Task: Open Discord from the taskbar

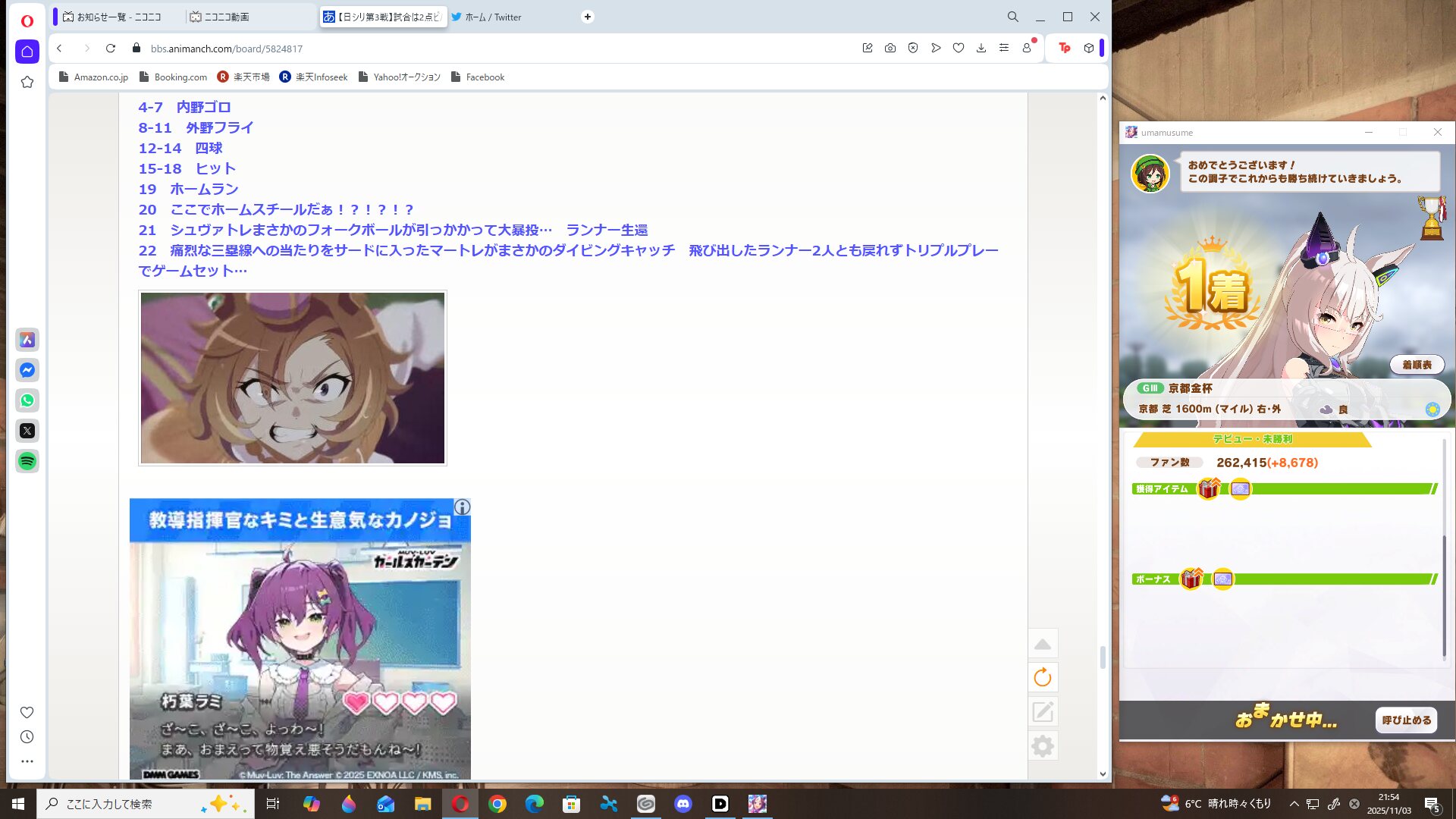Action: tap(683, 804)
